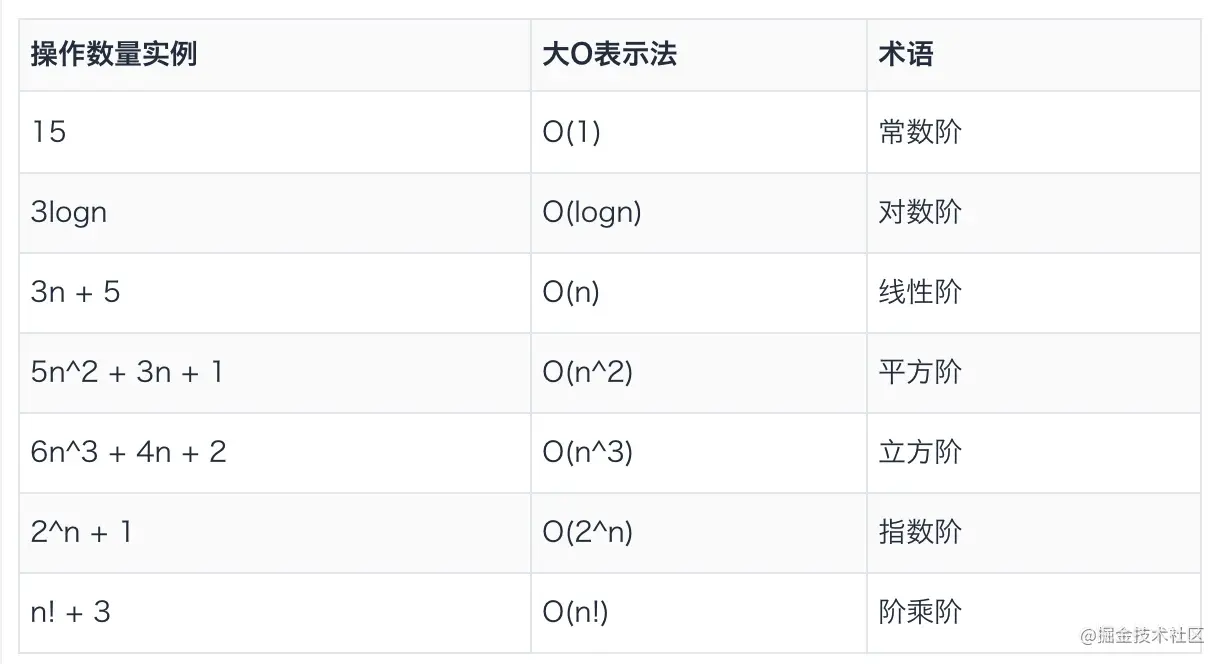1224x664 pixels.
Task: Click the 操作数量实例 column header
Action: [x=275, y=55]
